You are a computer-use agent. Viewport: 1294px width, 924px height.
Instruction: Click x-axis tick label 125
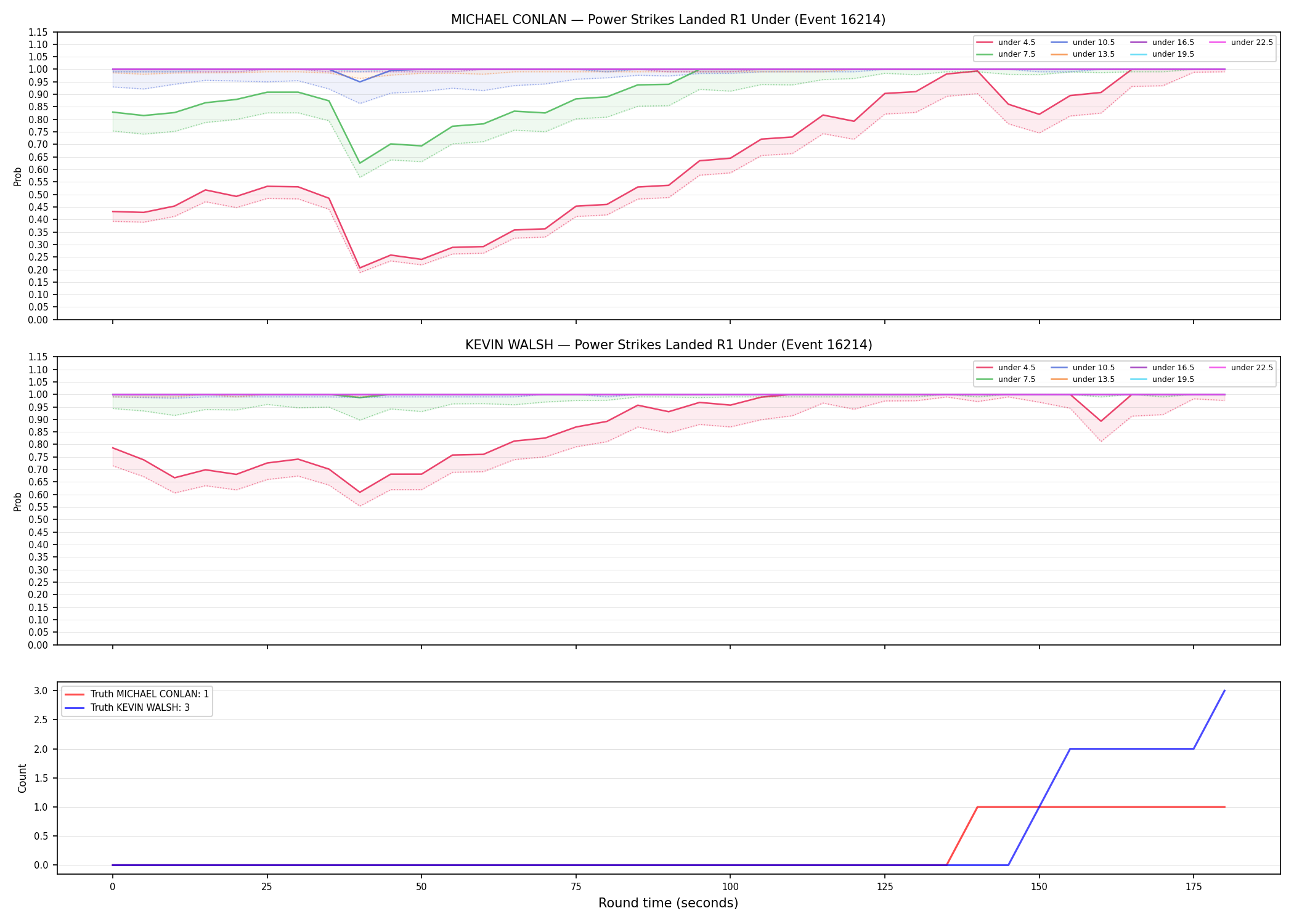tap(885, 887)
